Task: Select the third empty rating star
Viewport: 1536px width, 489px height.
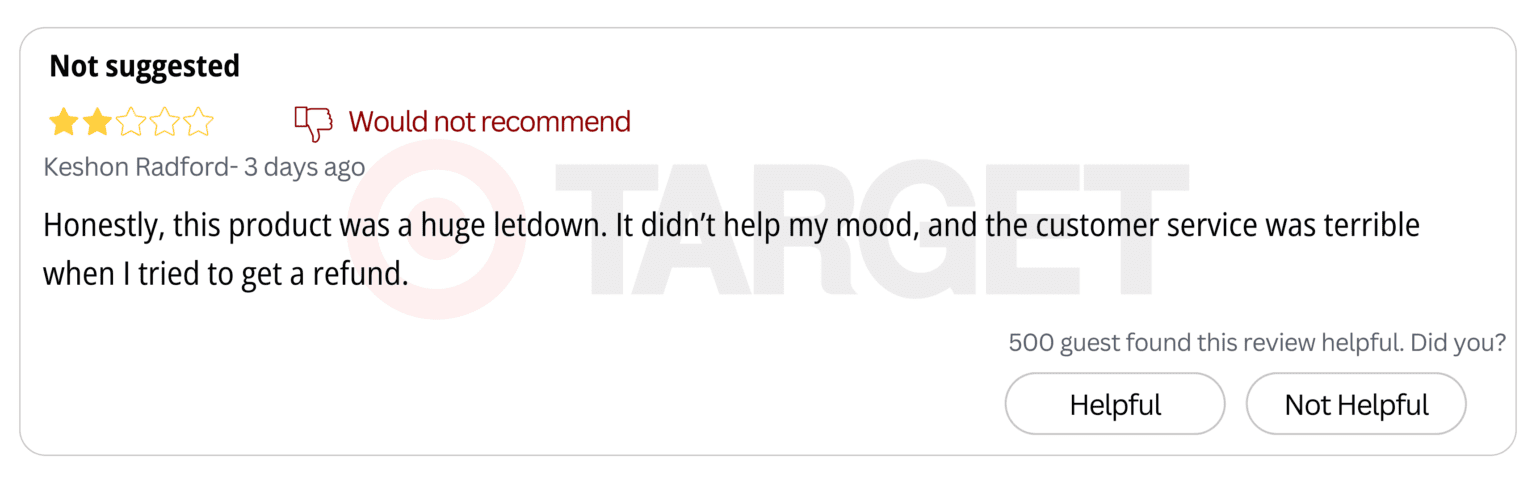Action: point(131,123)
